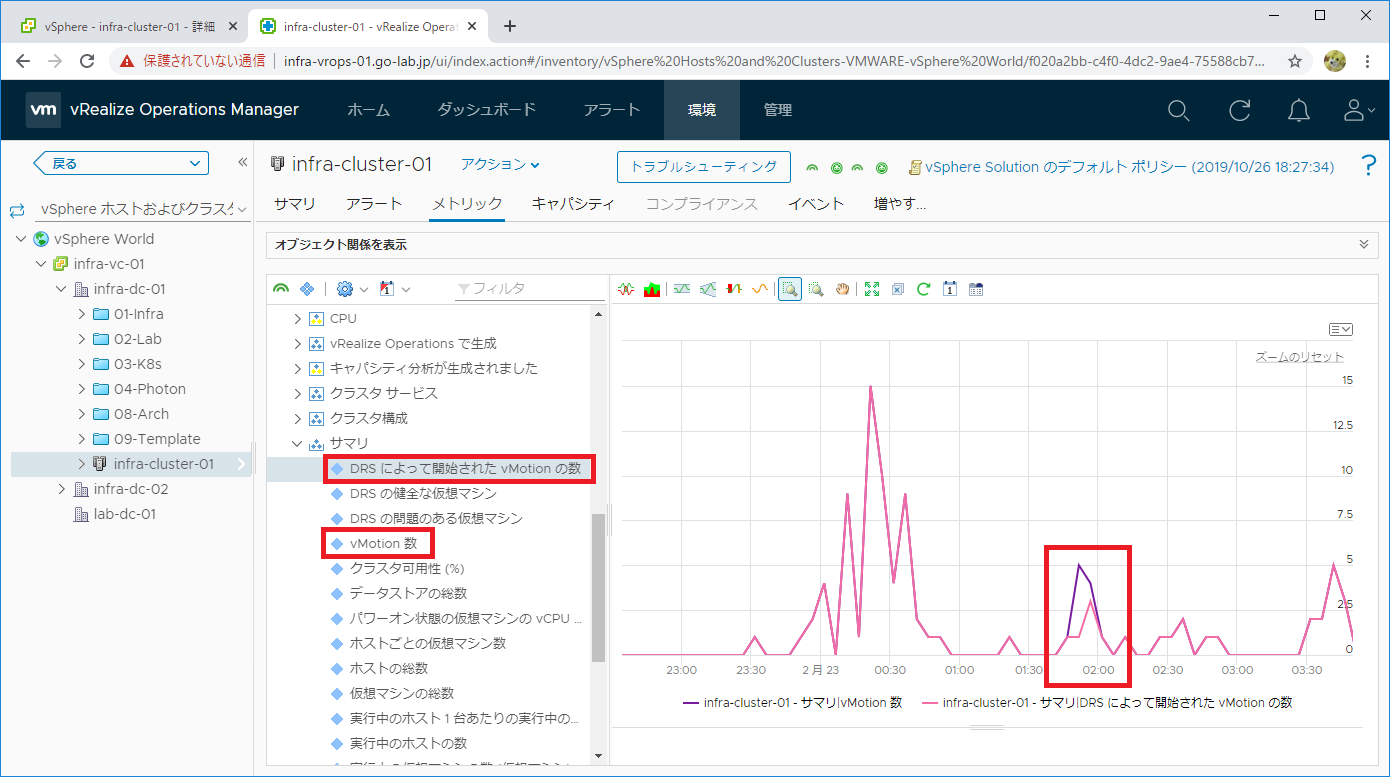Toggle anomalies display on chart
Viewport: 1390px width, 777px height.
(x=734, y=289)
